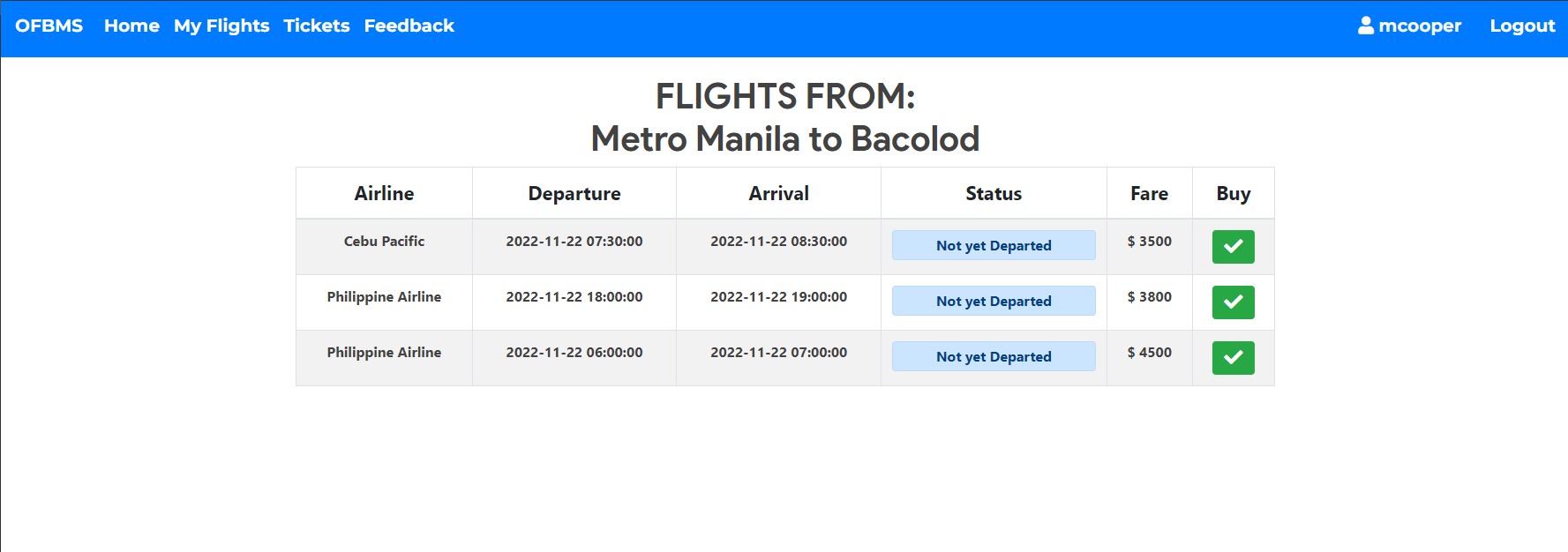The width and height of the screenshot is (1568, 552).
Task: Click the $ 4500 fare cell
Action: [x=1150, y=358]
